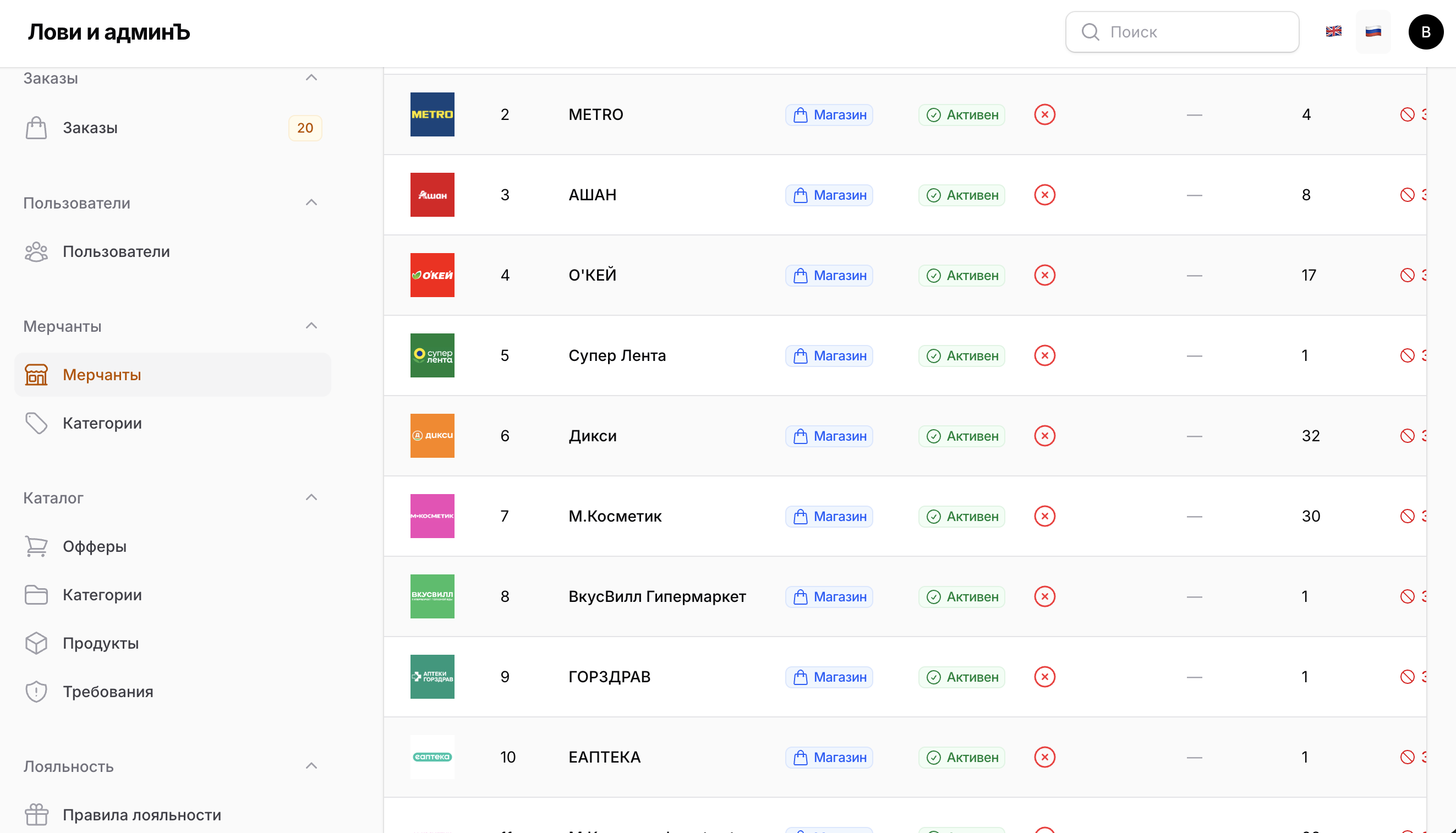This screenshot has width=1456, height=833.
Task: Click the count 32 in Дикси row
Action: click(x=1310, y=436)
